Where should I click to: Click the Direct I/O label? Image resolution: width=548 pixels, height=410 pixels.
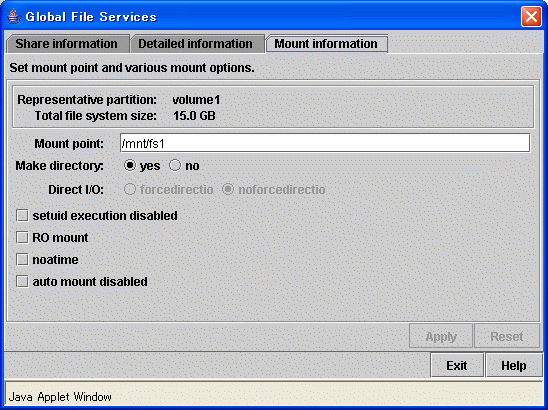76,190
